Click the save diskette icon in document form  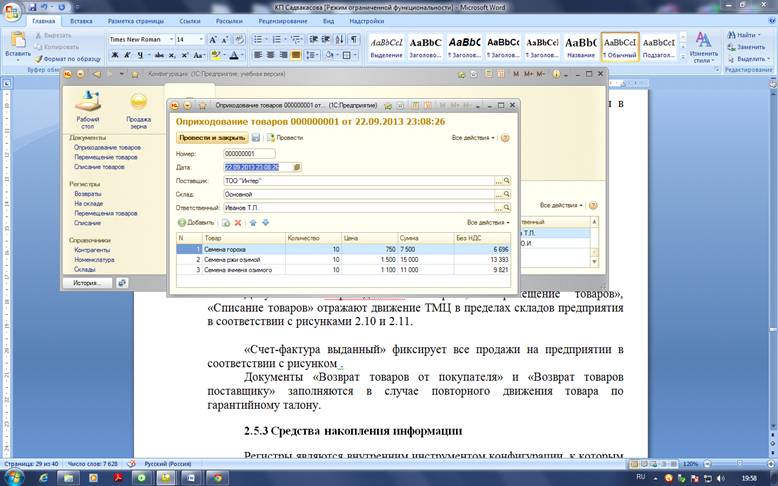[x=256, y=137]
